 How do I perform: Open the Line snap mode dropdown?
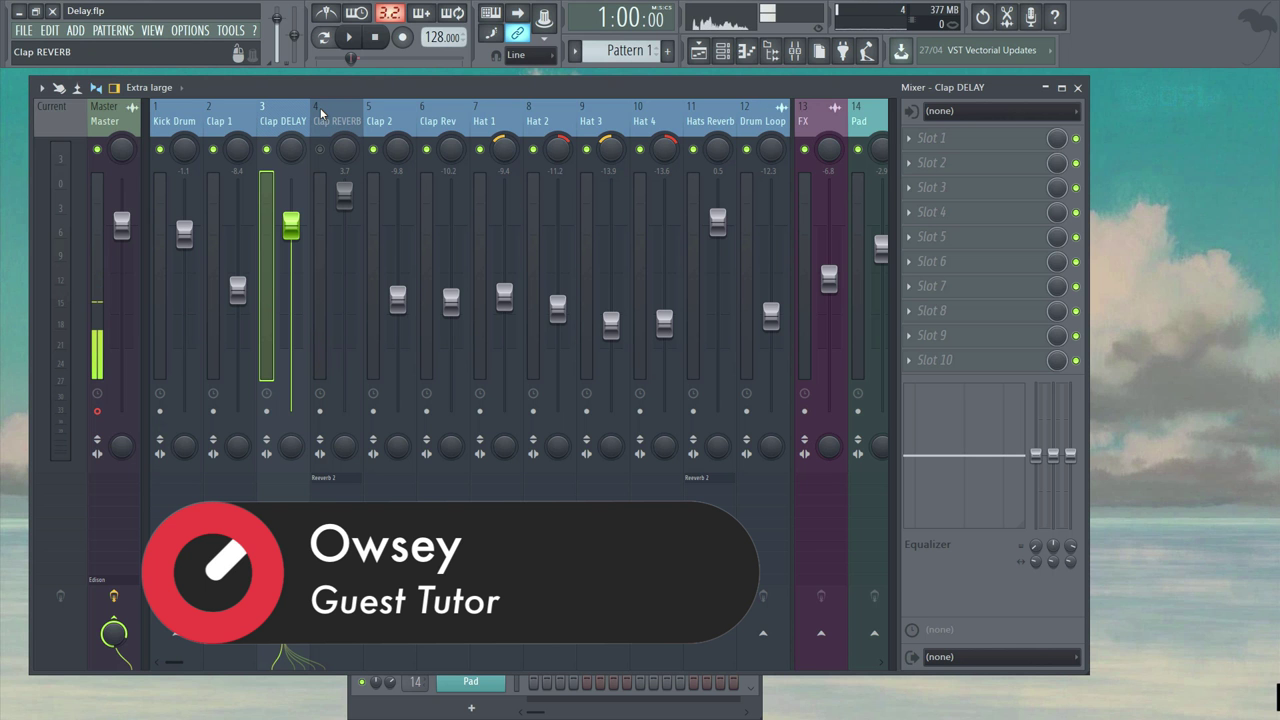[x=530, y=56]
